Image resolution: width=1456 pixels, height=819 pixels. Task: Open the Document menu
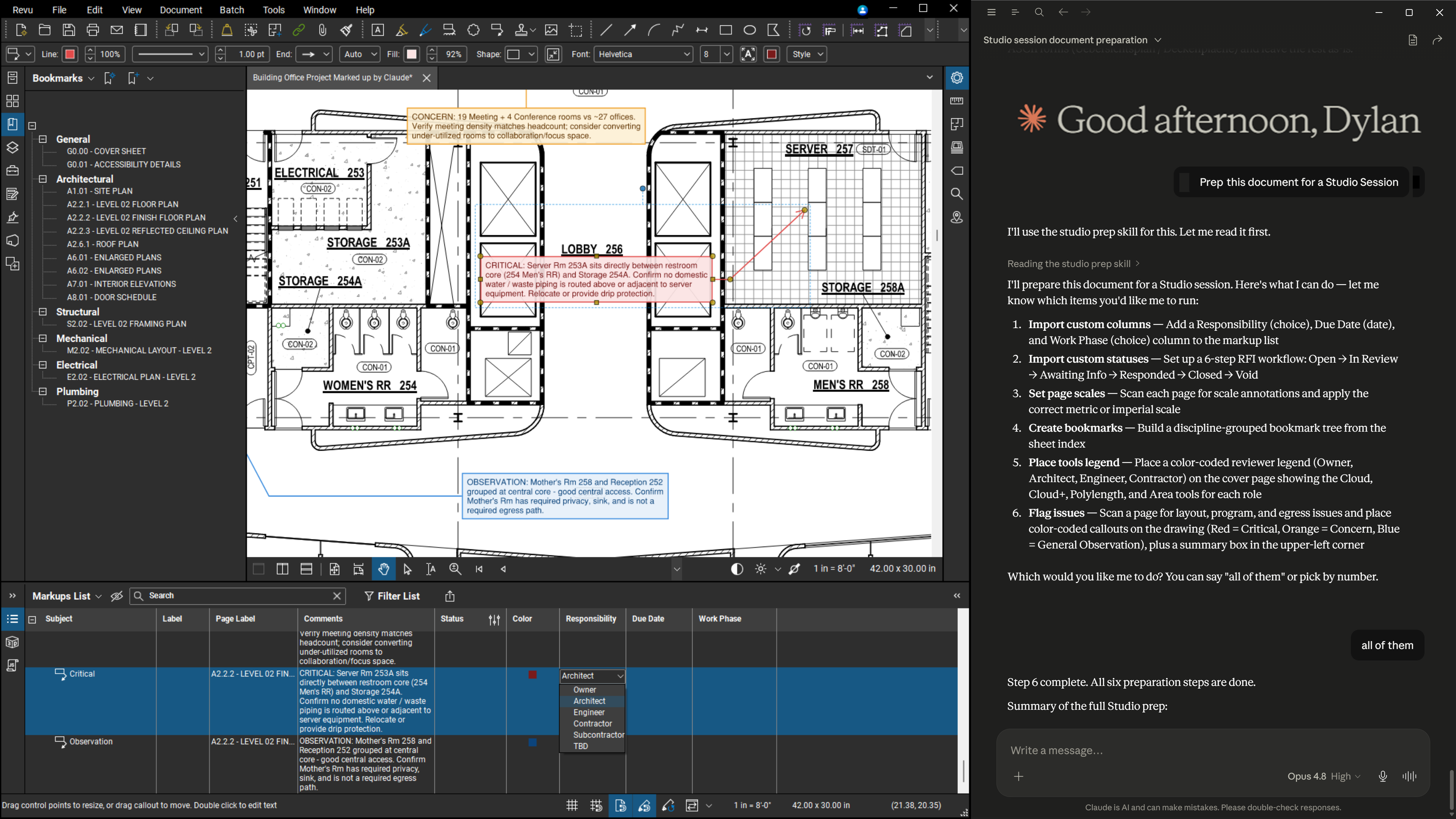point(181,9)
